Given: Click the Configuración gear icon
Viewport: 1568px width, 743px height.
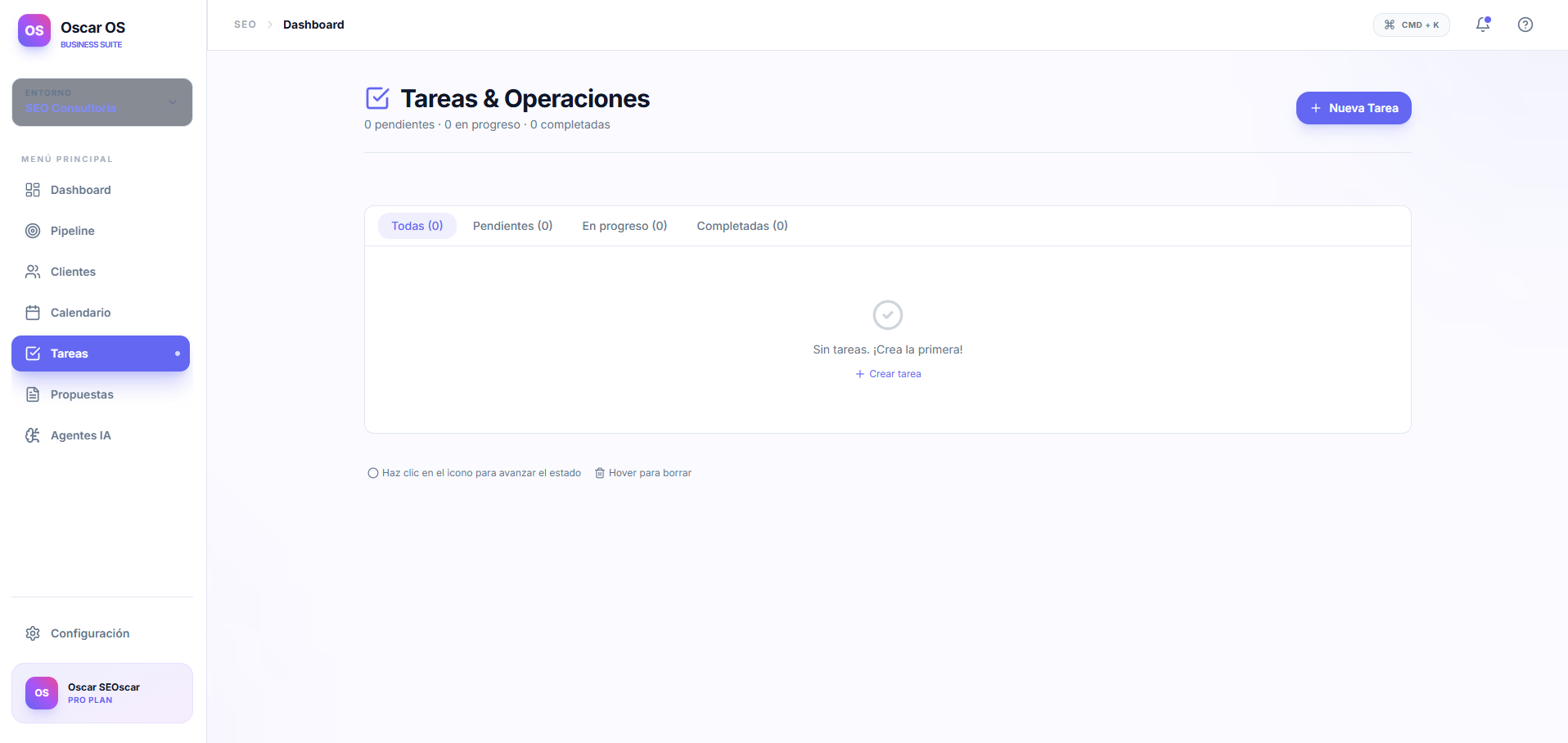Looking at the screenshot, I should 32,633.
